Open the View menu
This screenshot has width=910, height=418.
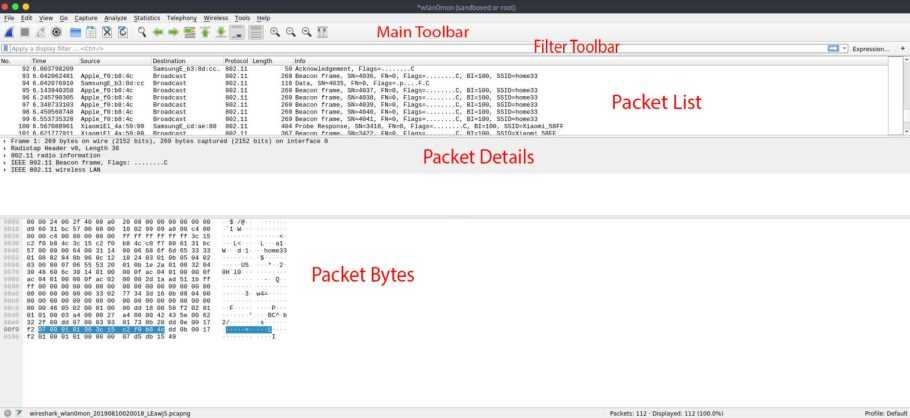pyautogui.click(x=46, y=18)
